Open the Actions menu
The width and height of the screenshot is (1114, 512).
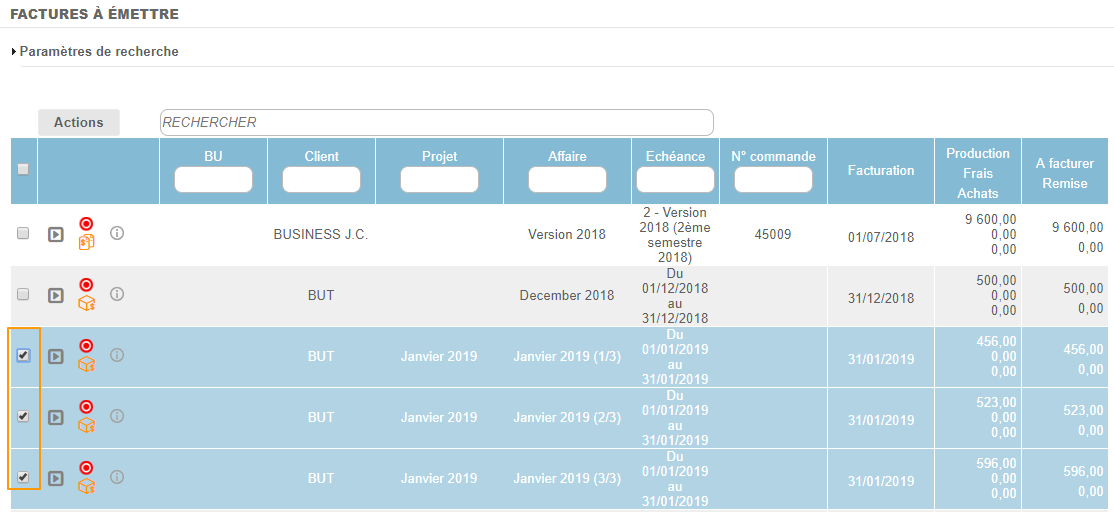pos(79,122)
